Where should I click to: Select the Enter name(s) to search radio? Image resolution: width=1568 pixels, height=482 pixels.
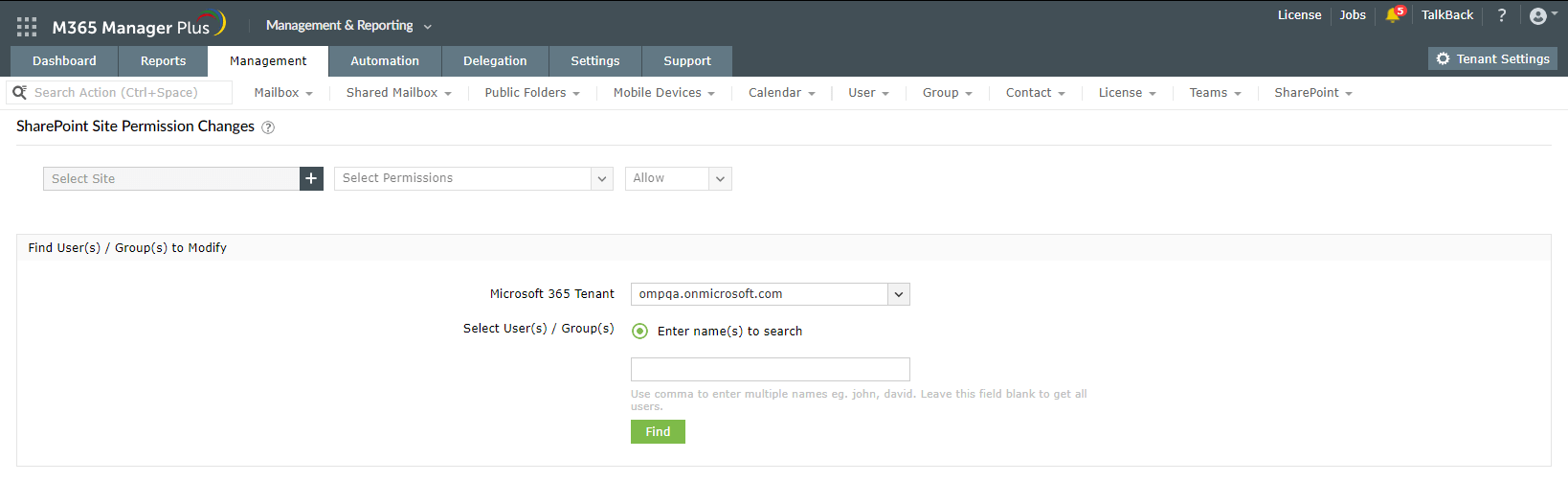coord(640,332)
